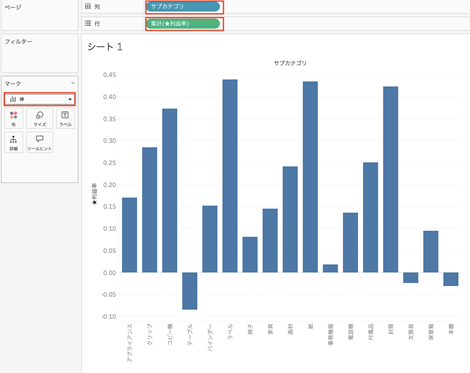This screenshot has height=373, width=470.
Task: Click the 行 (Rows) shelf icon
Action: tap(88, 23)
